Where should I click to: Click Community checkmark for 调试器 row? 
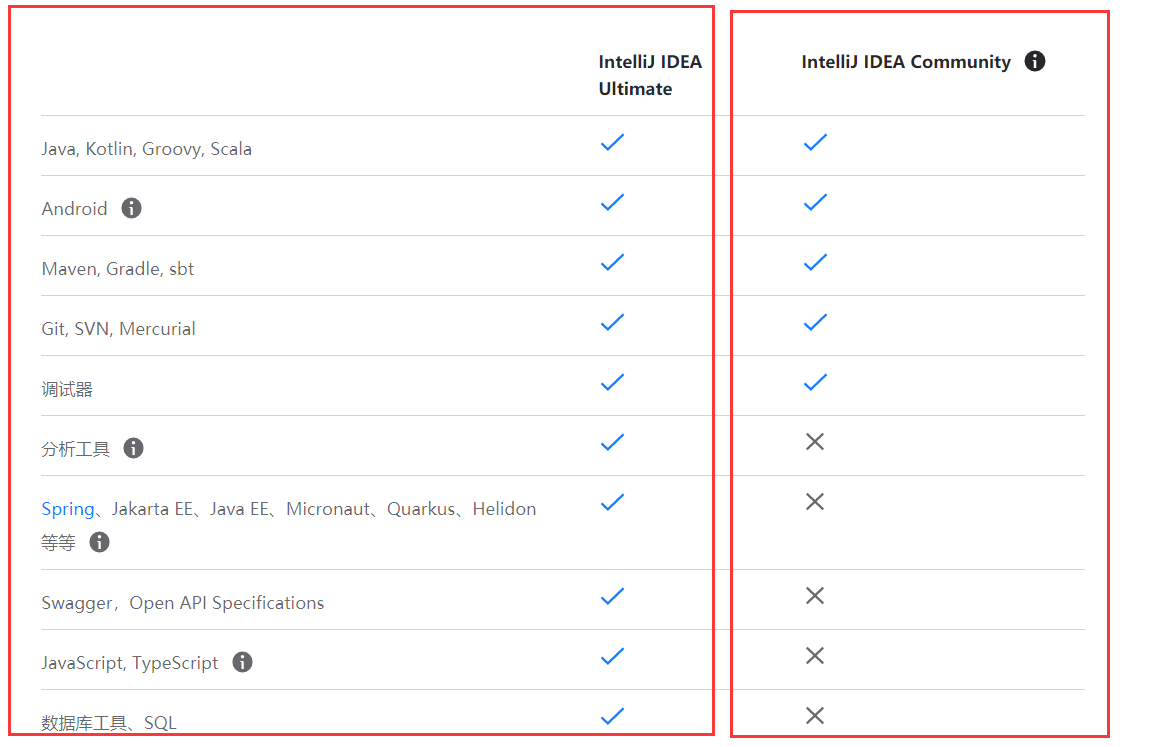pyautogui.click(x=815, y=382)
